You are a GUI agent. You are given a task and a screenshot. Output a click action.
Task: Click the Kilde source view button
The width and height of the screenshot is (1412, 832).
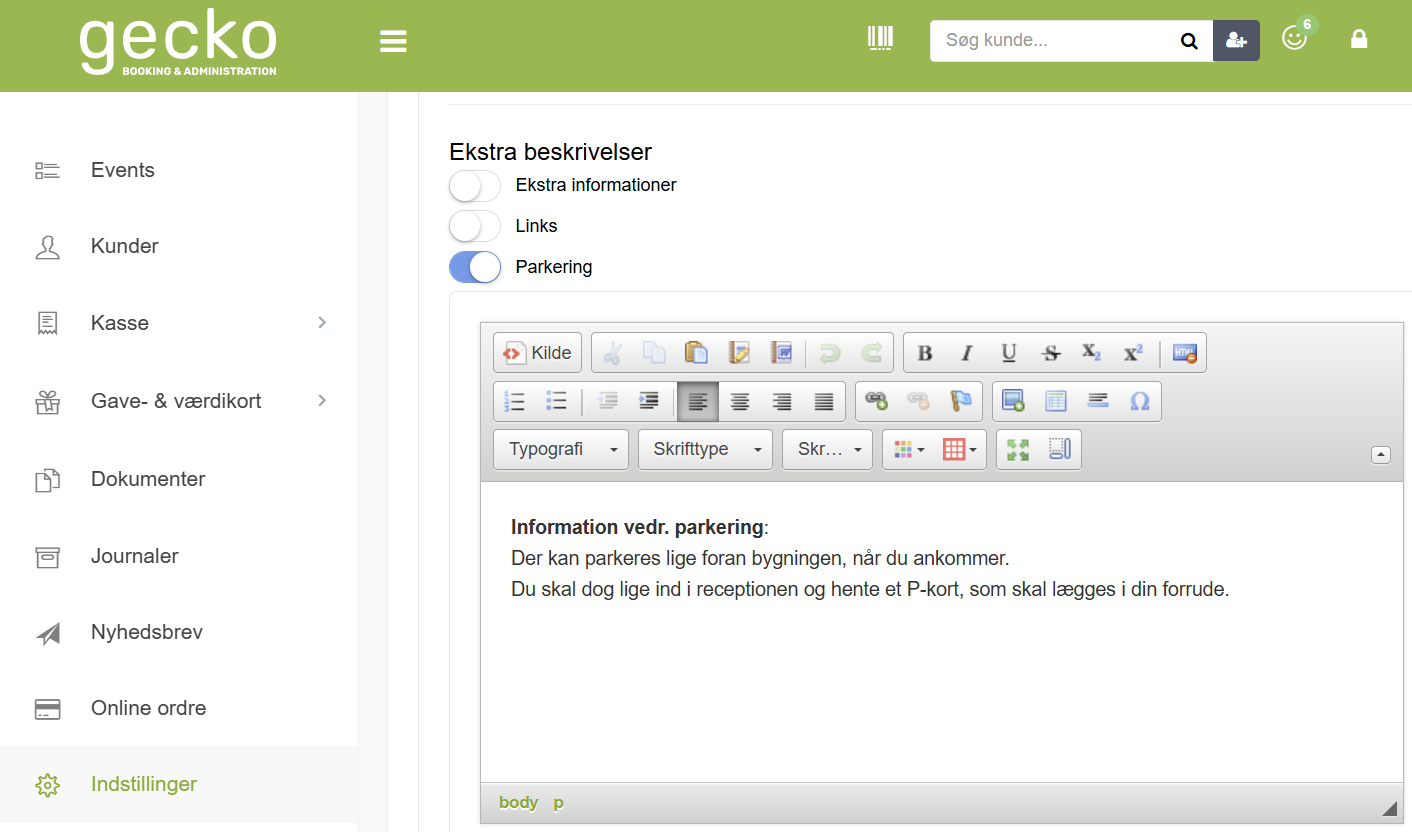pyautogui.click(x=537, y=352)
